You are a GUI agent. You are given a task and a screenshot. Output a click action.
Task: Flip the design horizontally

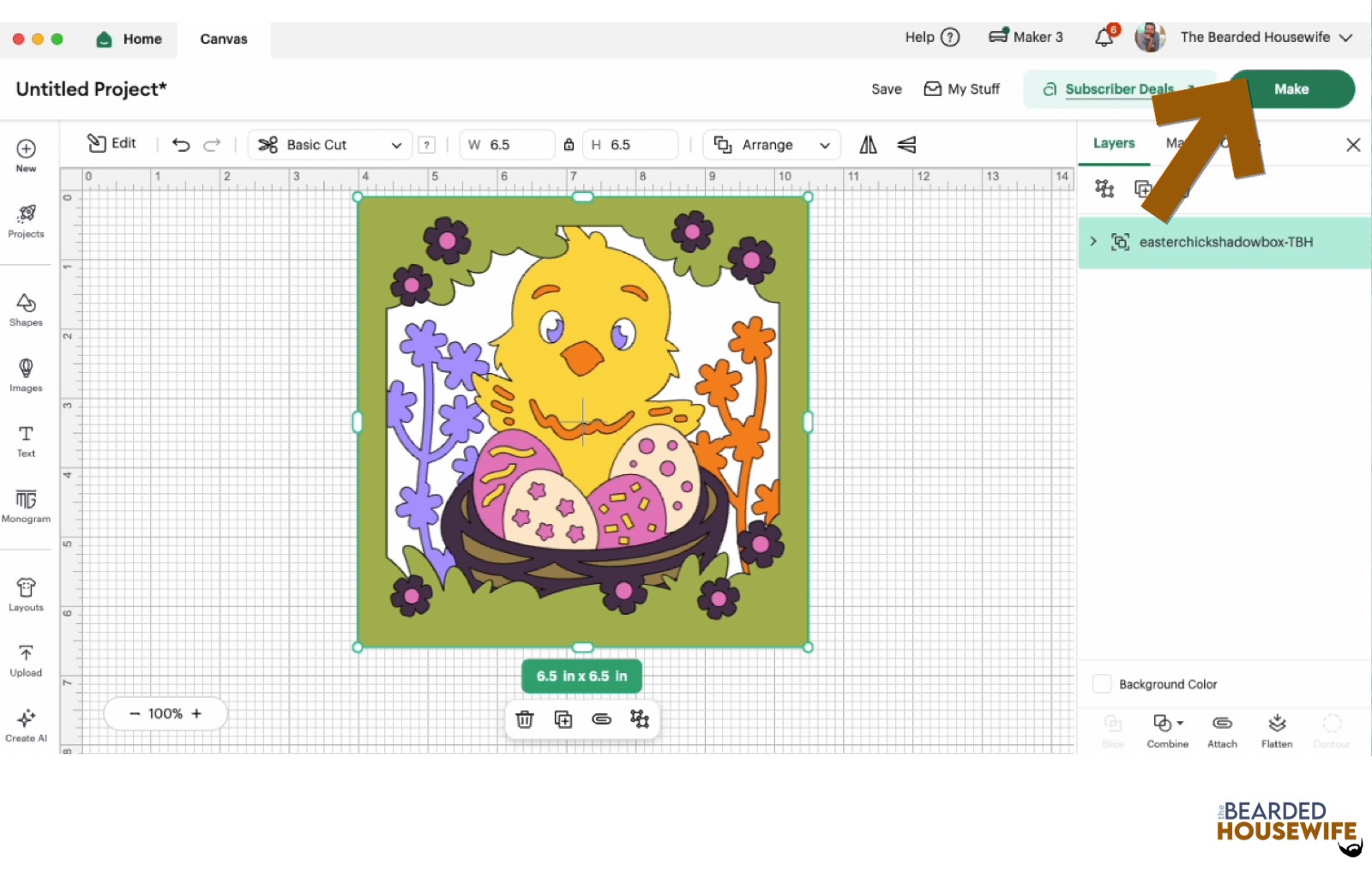click(x=868, y=145)
